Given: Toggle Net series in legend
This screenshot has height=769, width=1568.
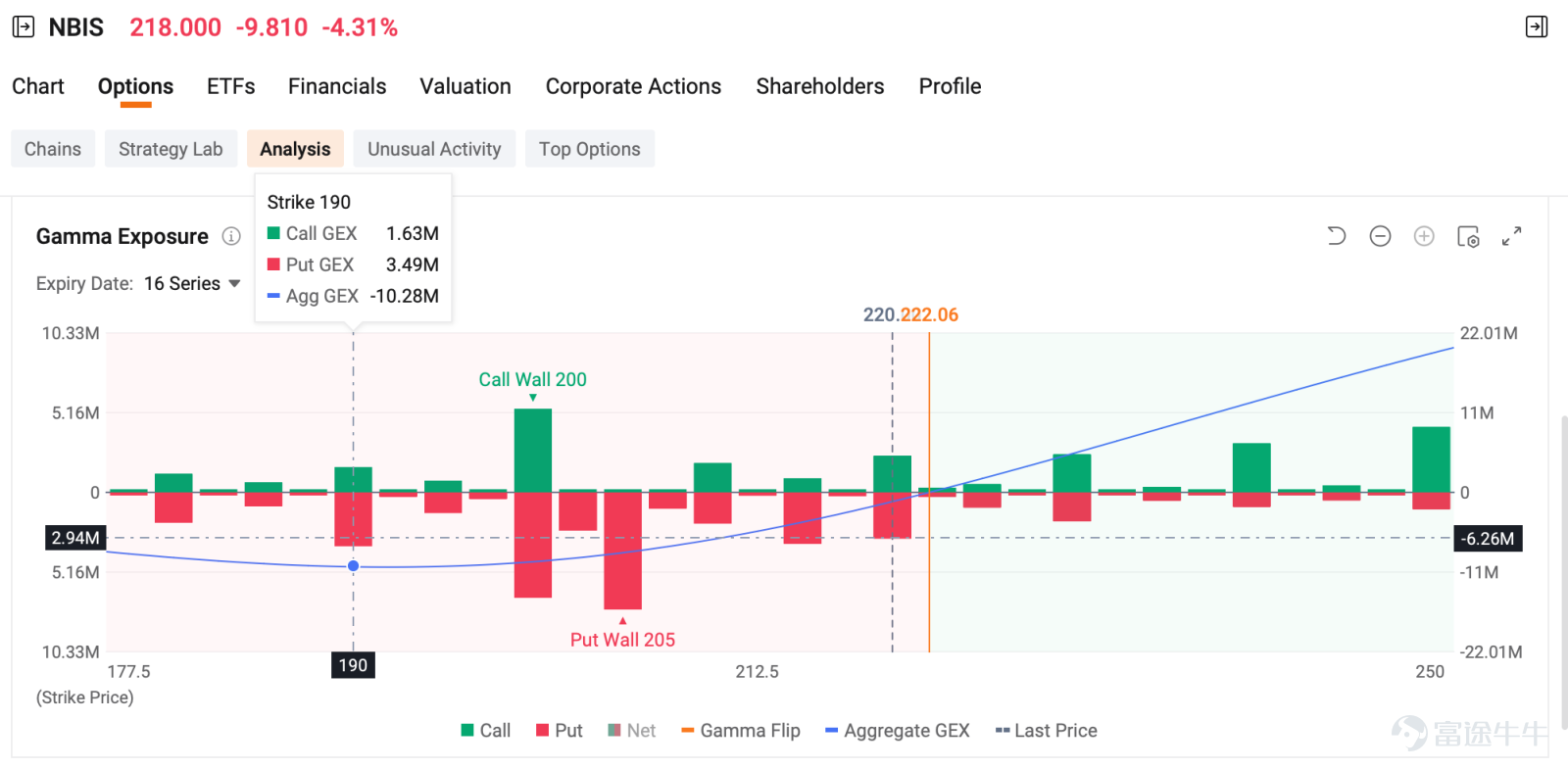Looking at the screenshot, I should pyautogui.click(x=632, y=731).
